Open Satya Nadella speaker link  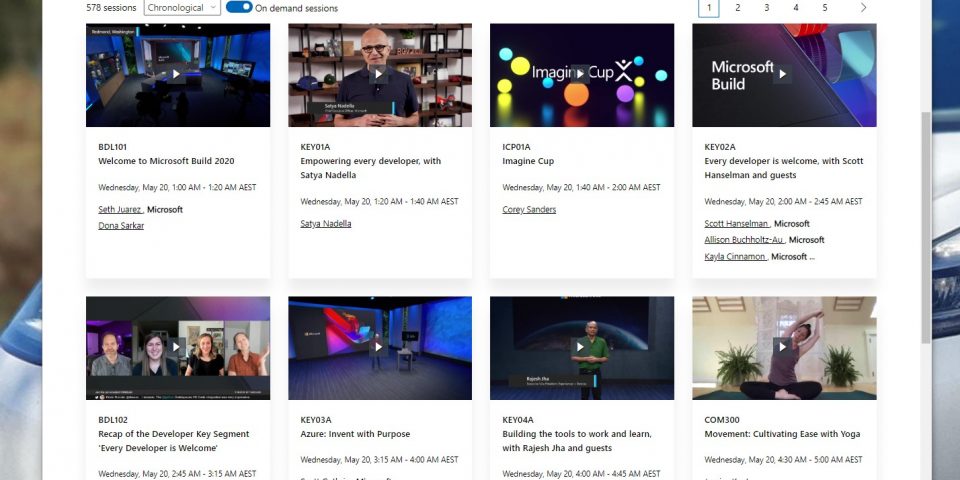click(x=326, y=223)
